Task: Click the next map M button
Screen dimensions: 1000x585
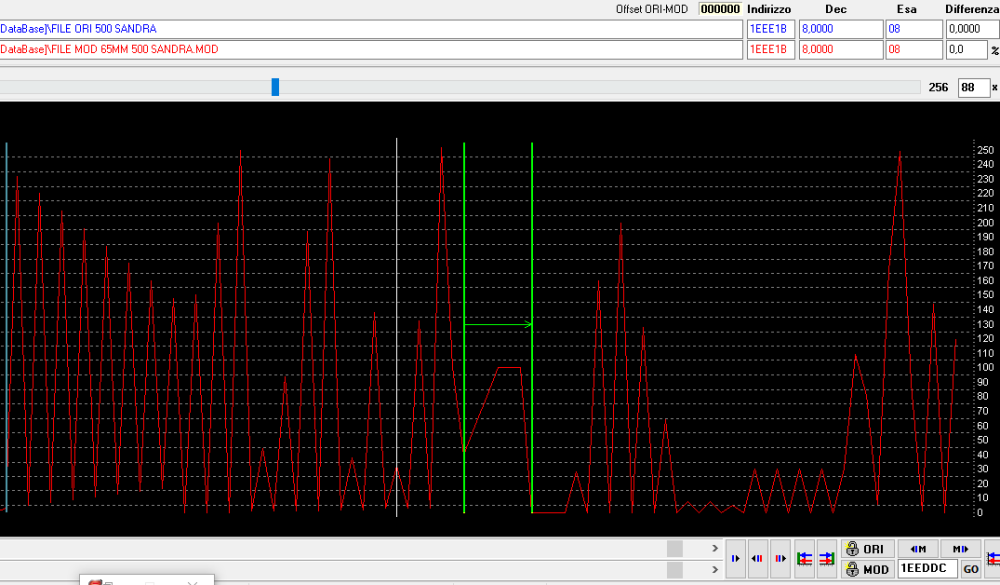Action: click(x=960, y=549)
